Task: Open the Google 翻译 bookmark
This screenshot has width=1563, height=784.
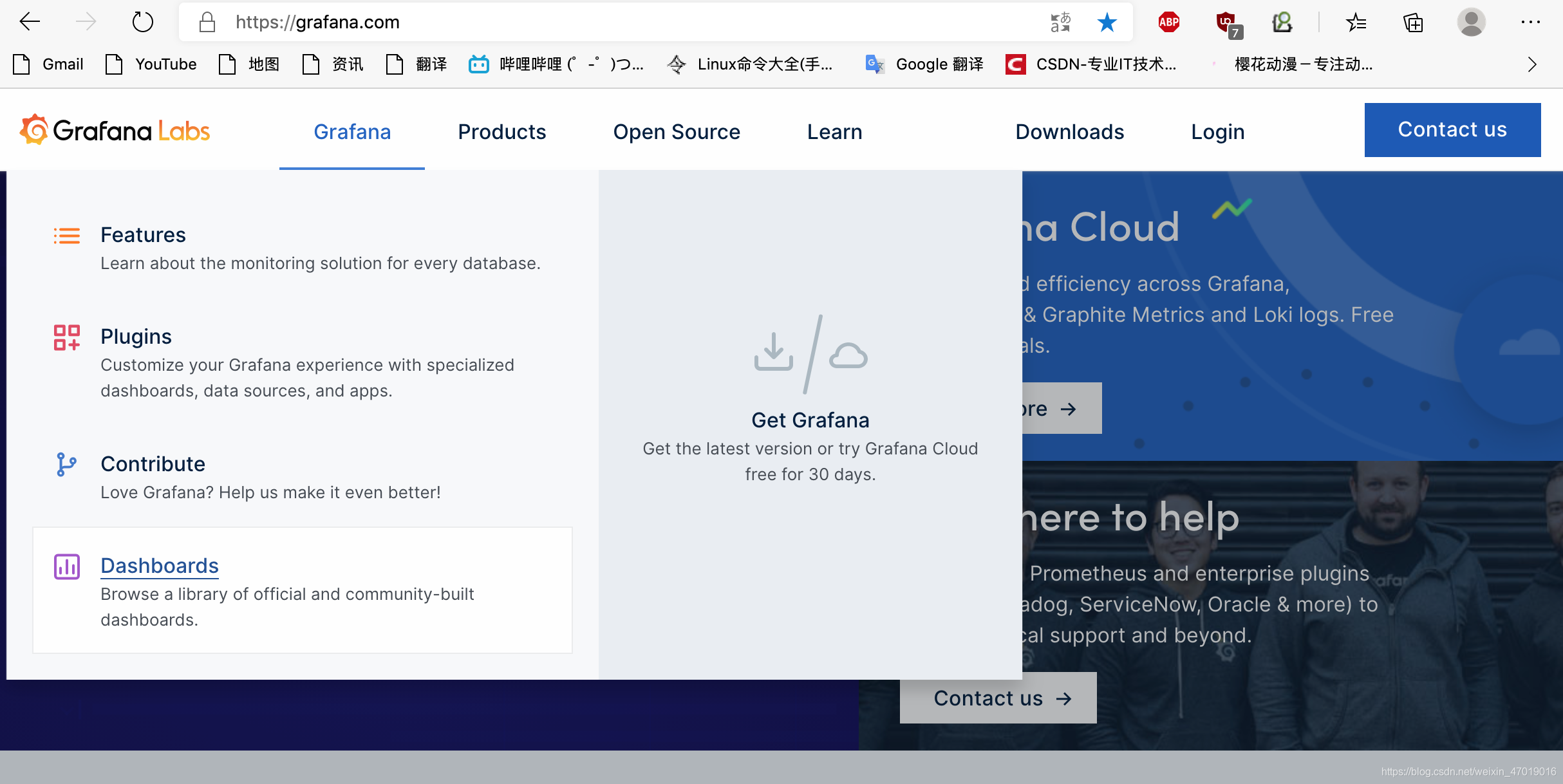Action: point(924,64)
